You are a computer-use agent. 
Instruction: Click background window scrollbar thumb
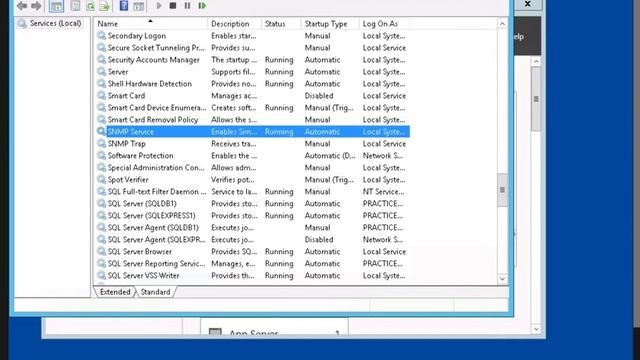click(536, 99)
